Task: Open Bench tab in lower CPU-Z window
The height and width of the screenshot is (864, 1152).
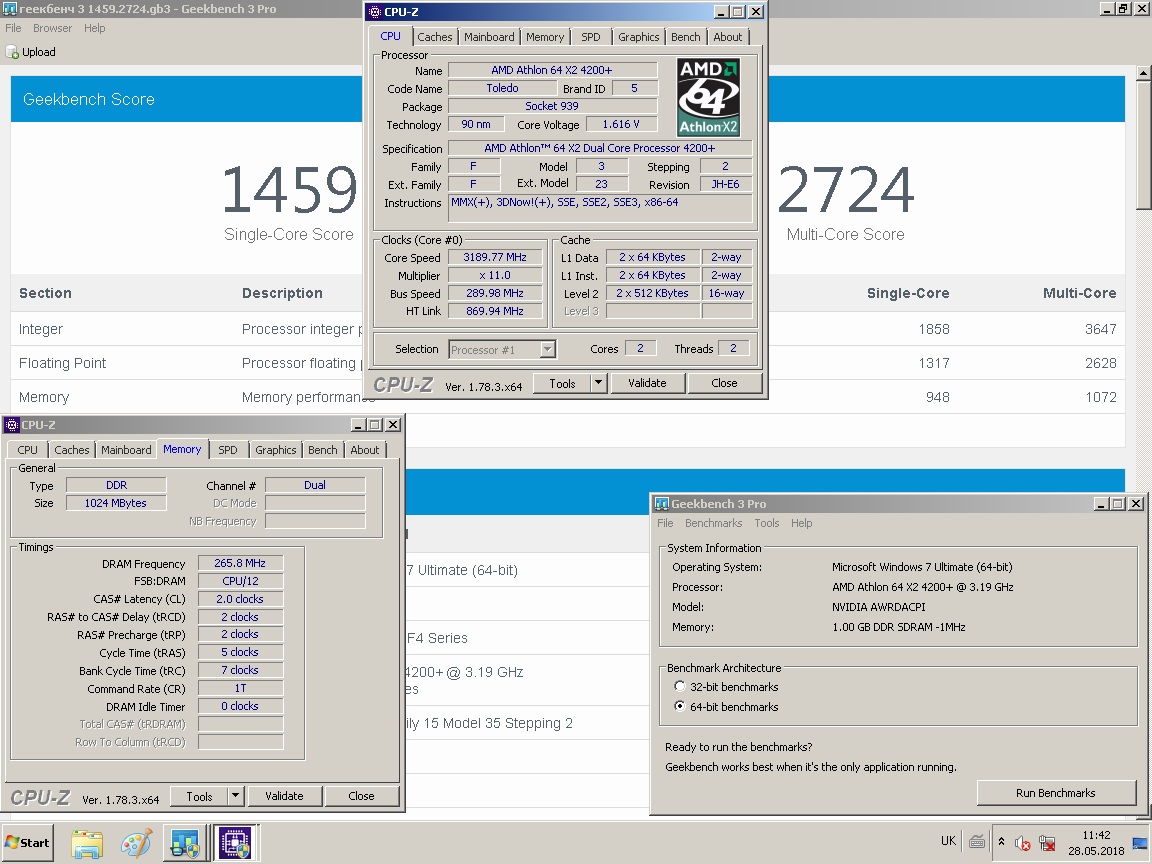Action: coord(323,450)
